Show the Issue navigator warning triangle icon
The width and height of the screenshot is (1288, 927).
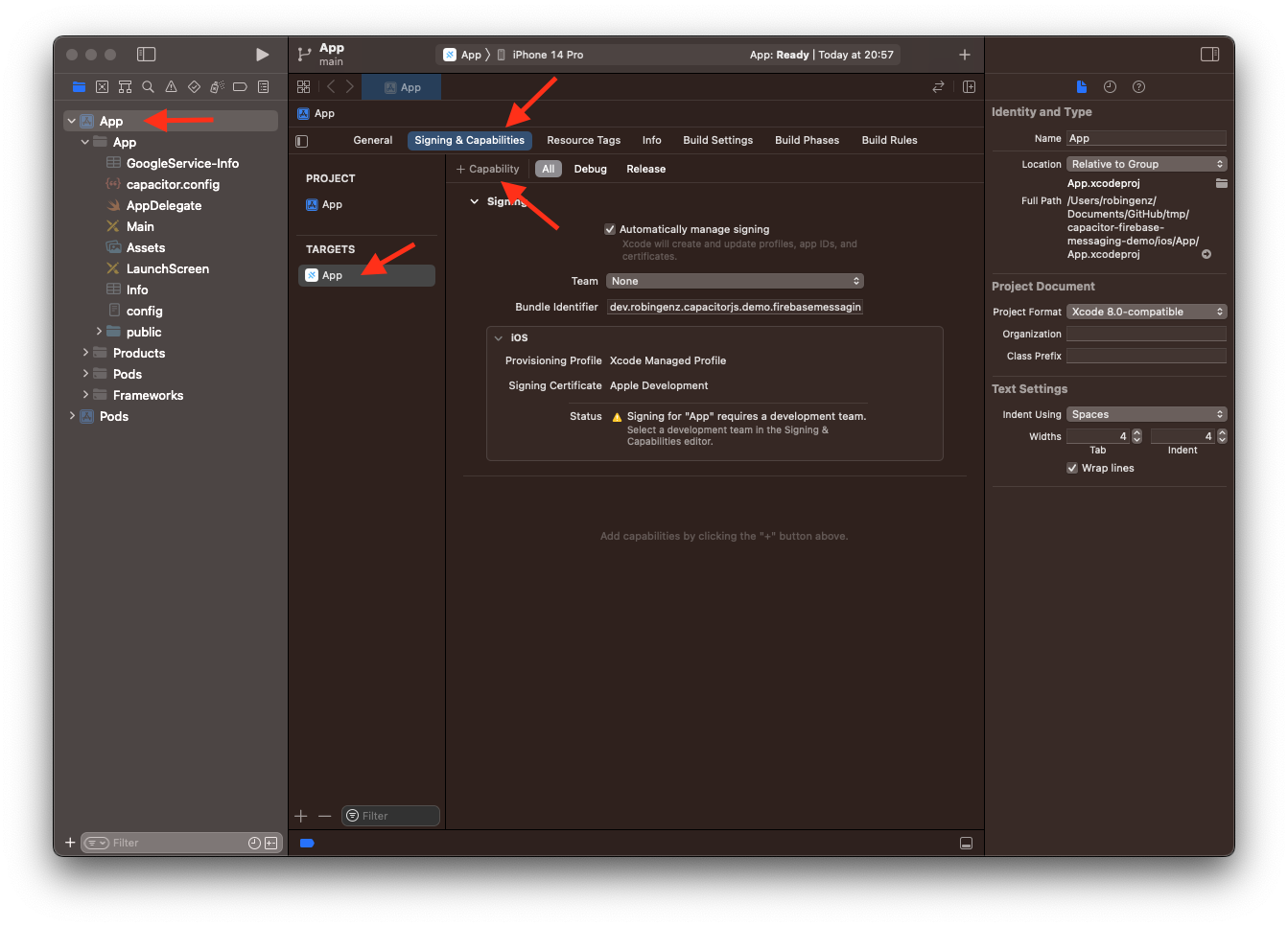point(171,86)
